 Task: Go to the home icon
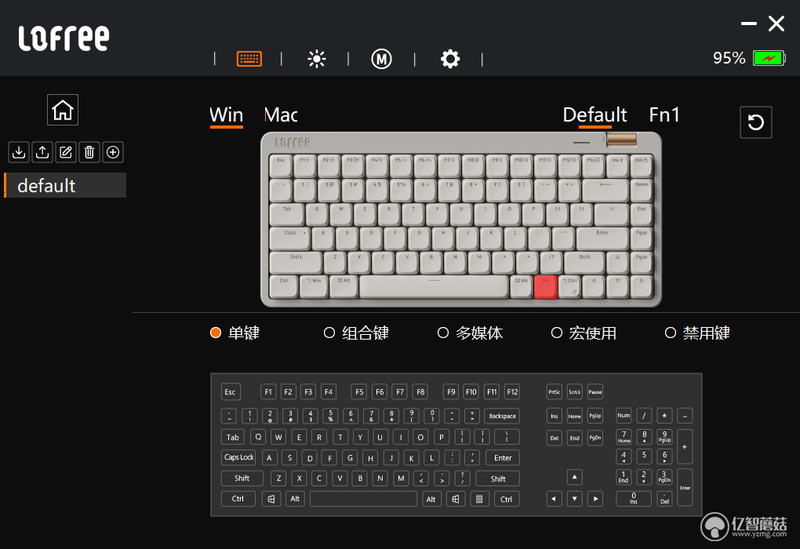pyautogui.click(x=63, y=110)
